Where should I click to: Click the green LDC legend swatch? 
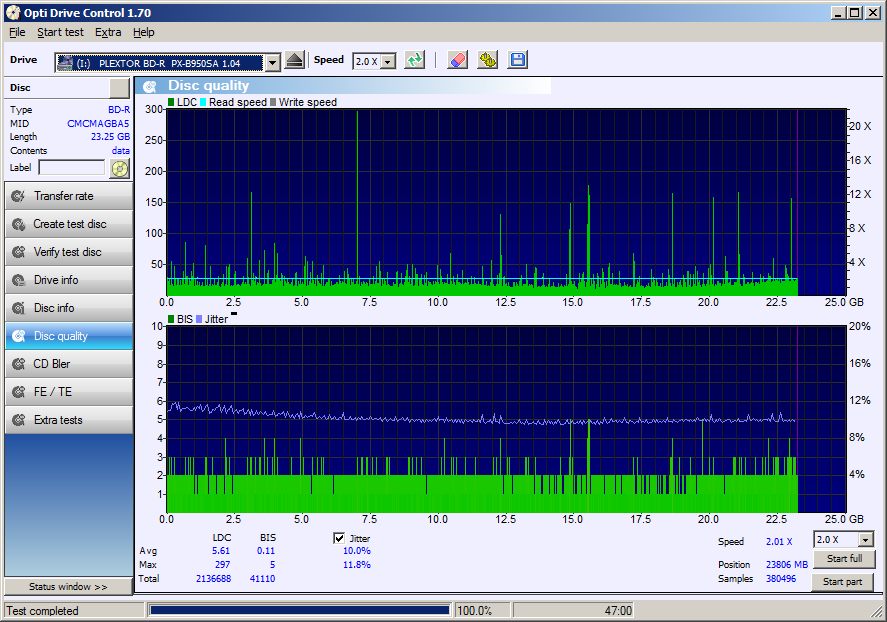(171, 102)
